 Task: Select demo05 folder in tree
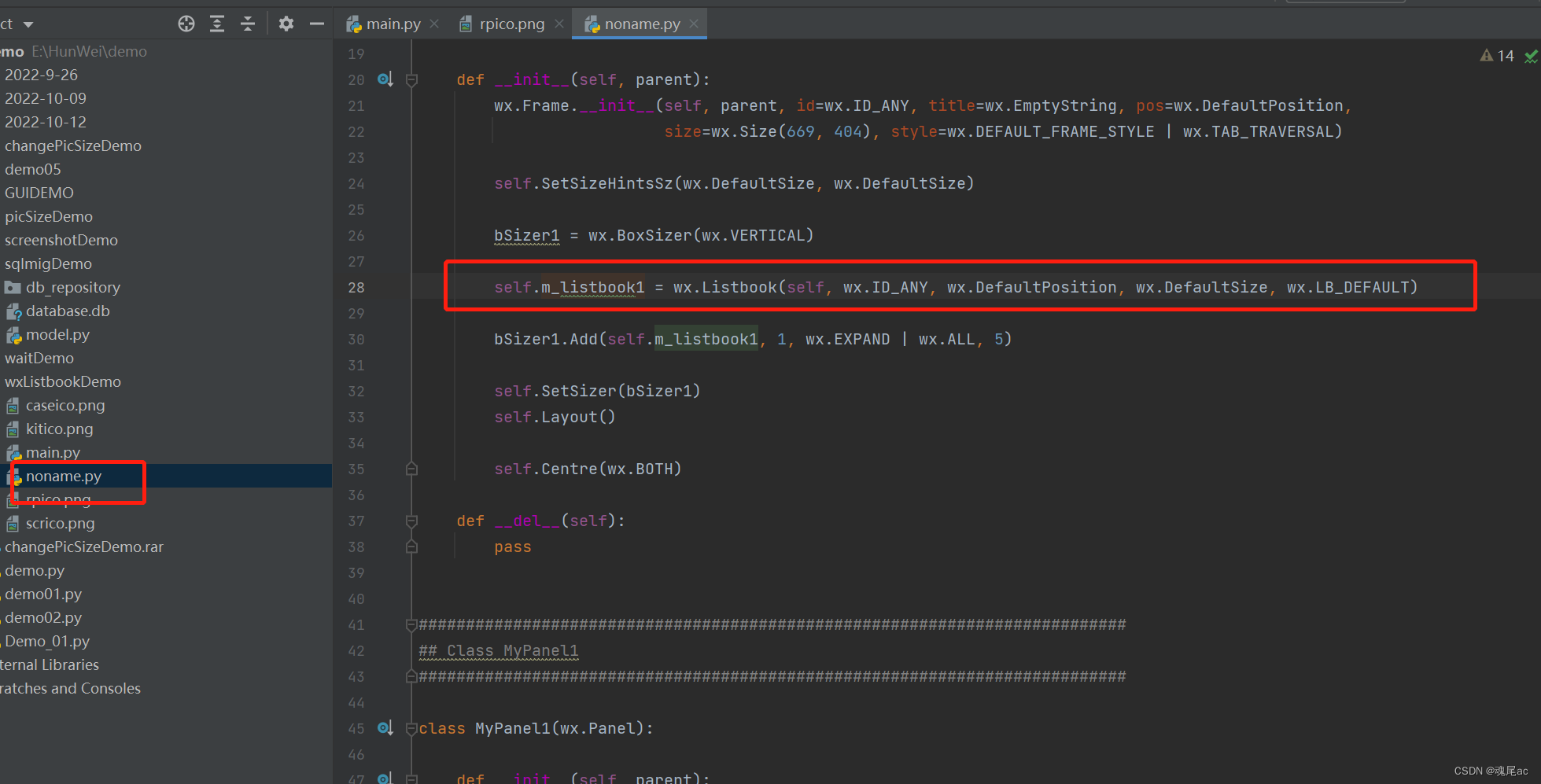(33, 169)
